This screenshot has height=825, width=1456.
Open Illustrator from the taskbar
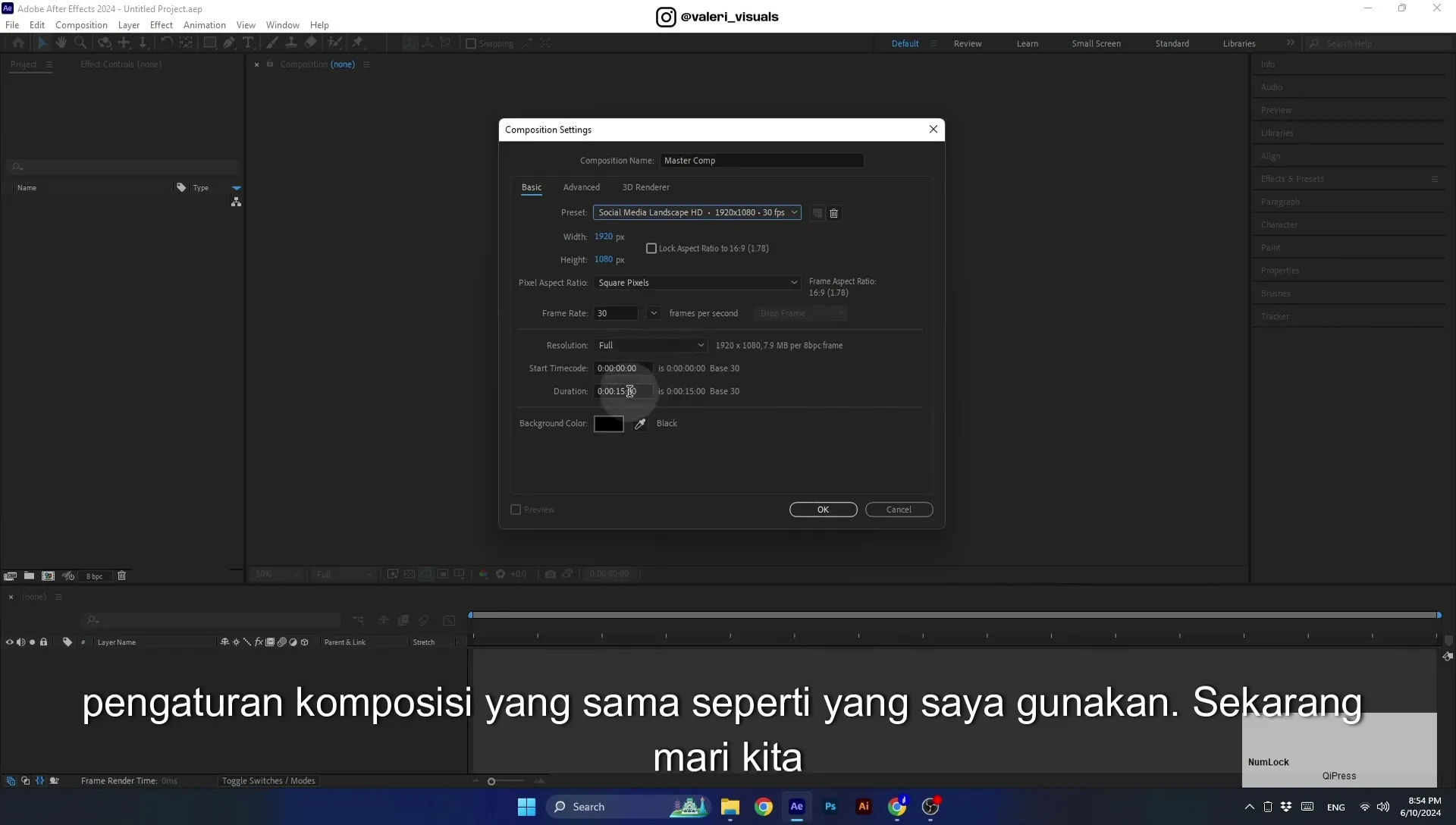coord(864,807)
